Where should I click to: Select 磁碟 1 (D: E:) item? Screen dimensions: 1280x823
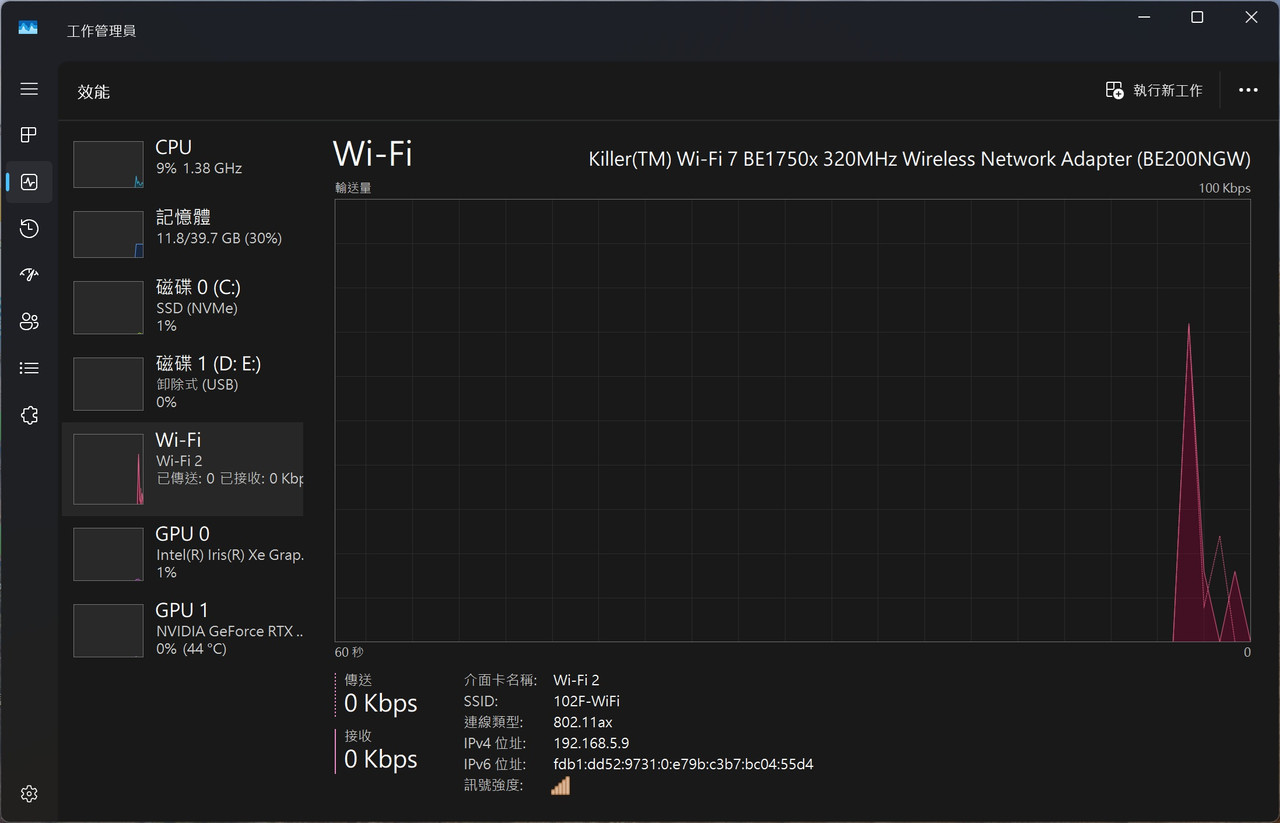[183, 384]
